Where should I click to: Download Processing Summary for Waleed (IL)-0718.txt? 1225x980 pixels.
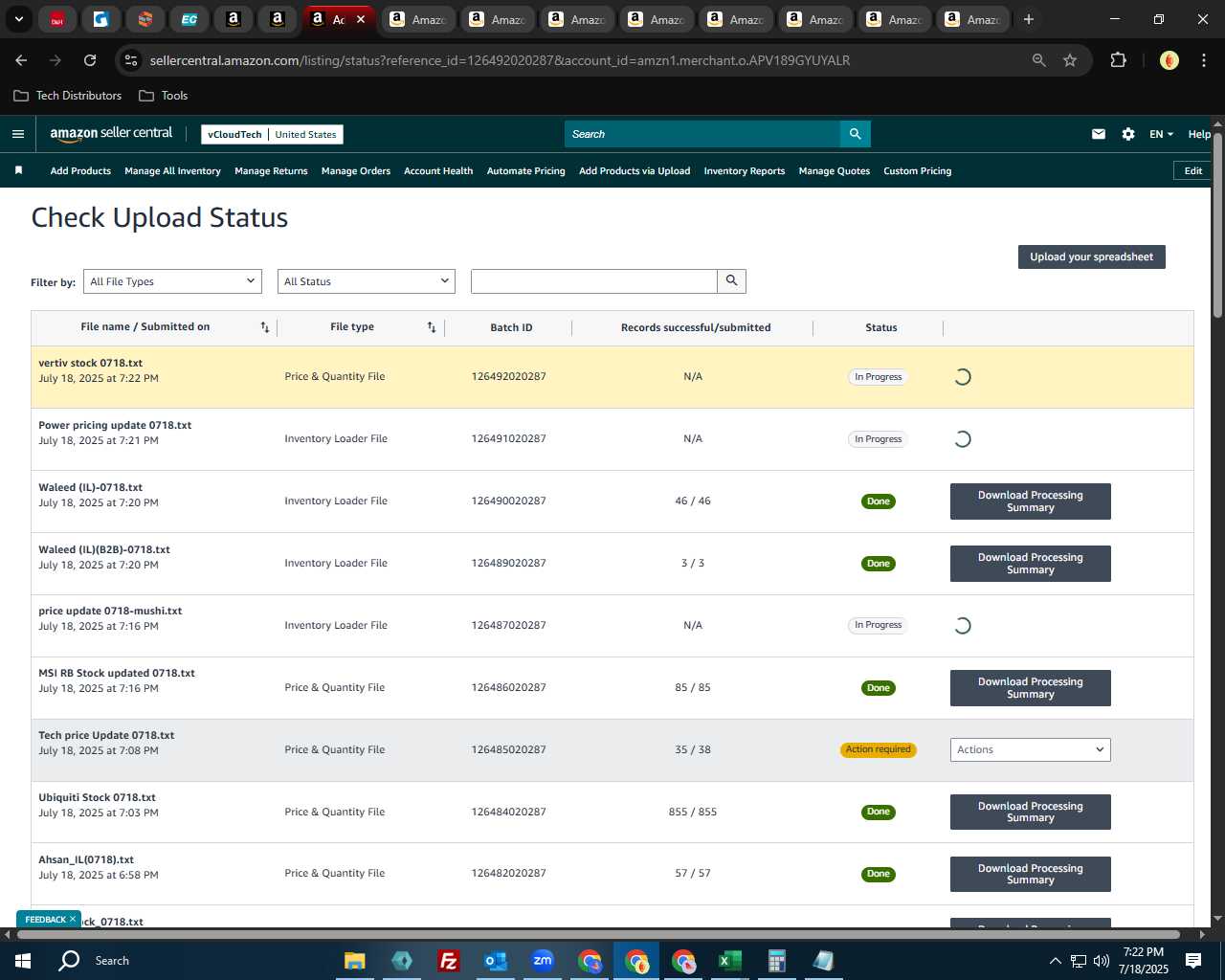click(1031, 501)
